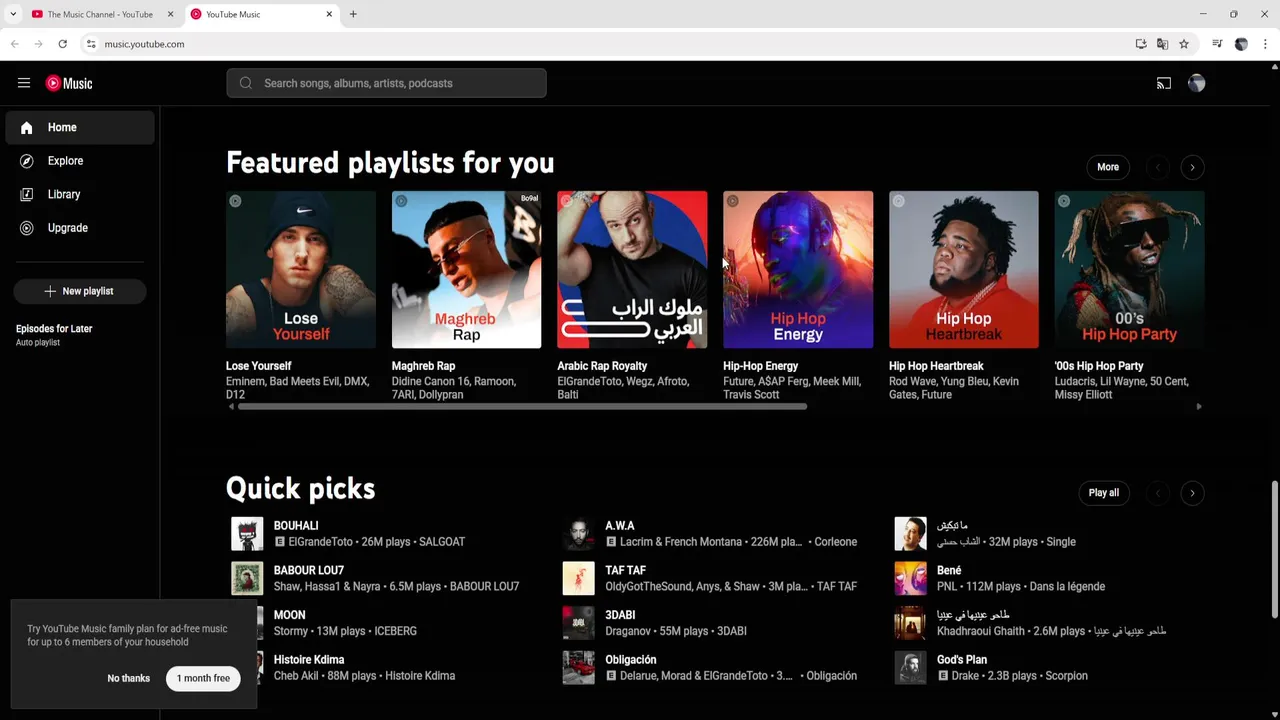Open the Maghreb Rap playlist thumbnail

[467, 270]
